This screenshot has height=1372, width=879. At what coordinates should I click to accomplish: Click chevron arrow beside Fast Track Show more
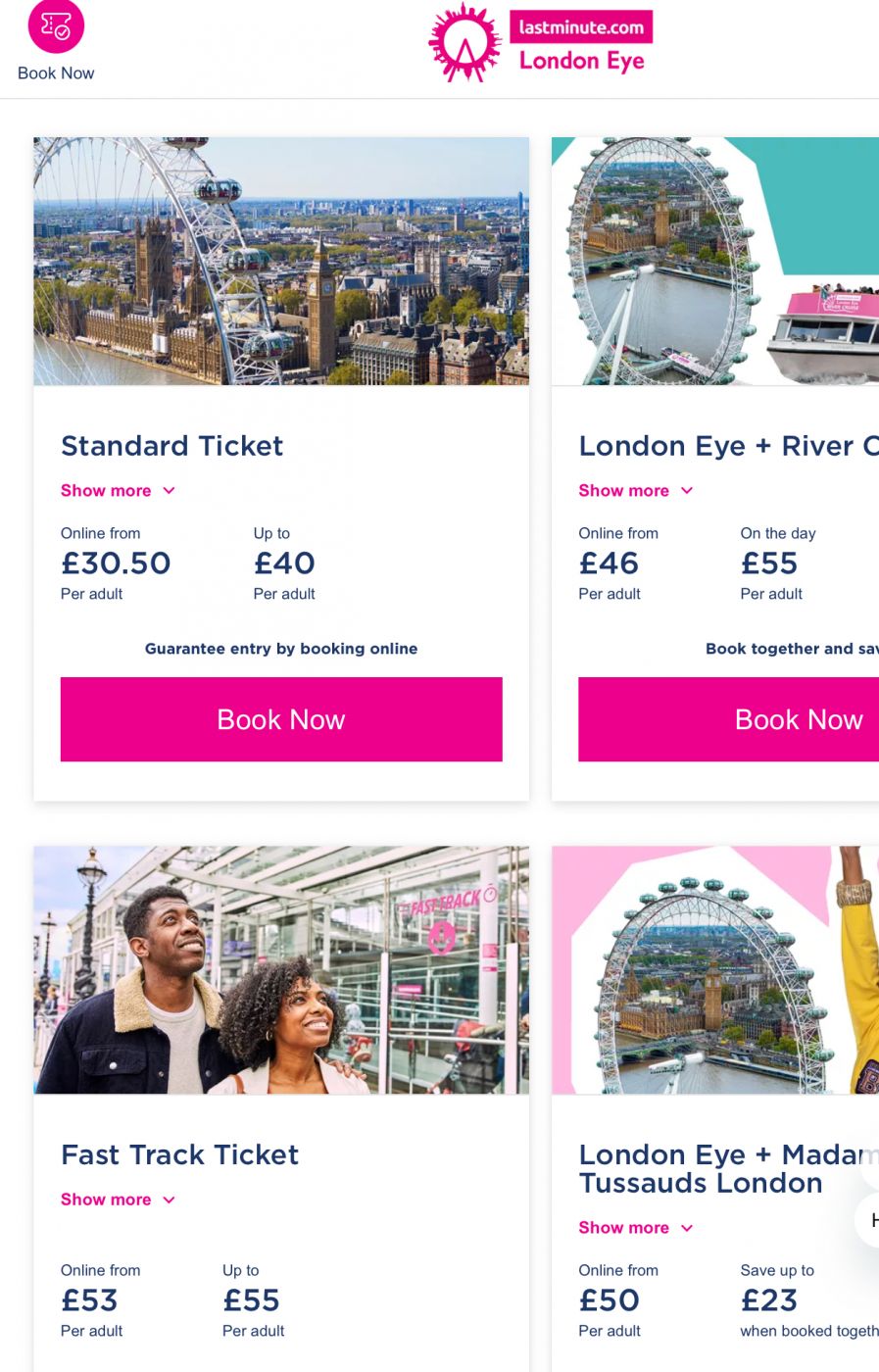169,1200
